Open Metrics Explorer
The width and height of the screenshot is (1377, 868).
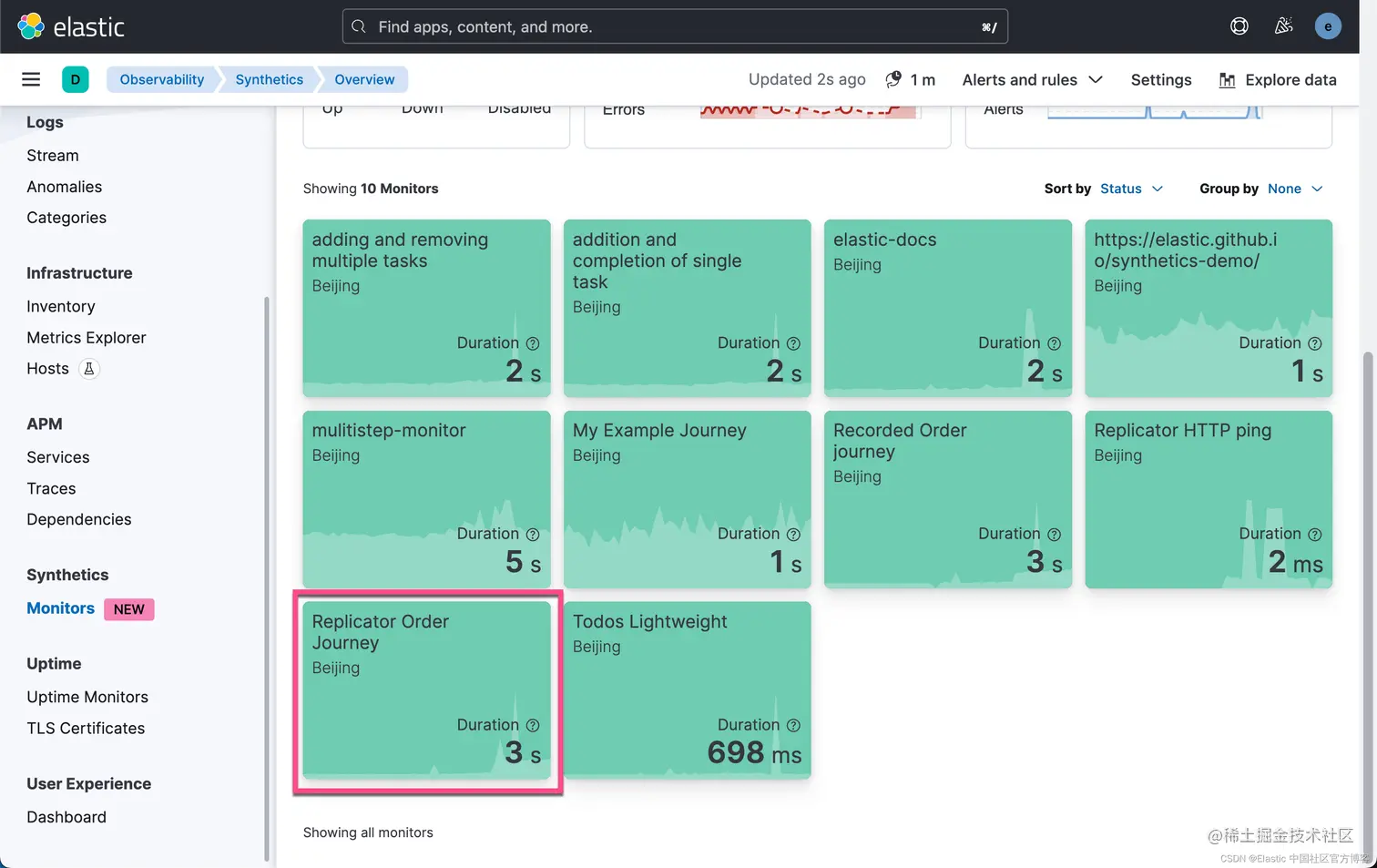click(87, 338)
